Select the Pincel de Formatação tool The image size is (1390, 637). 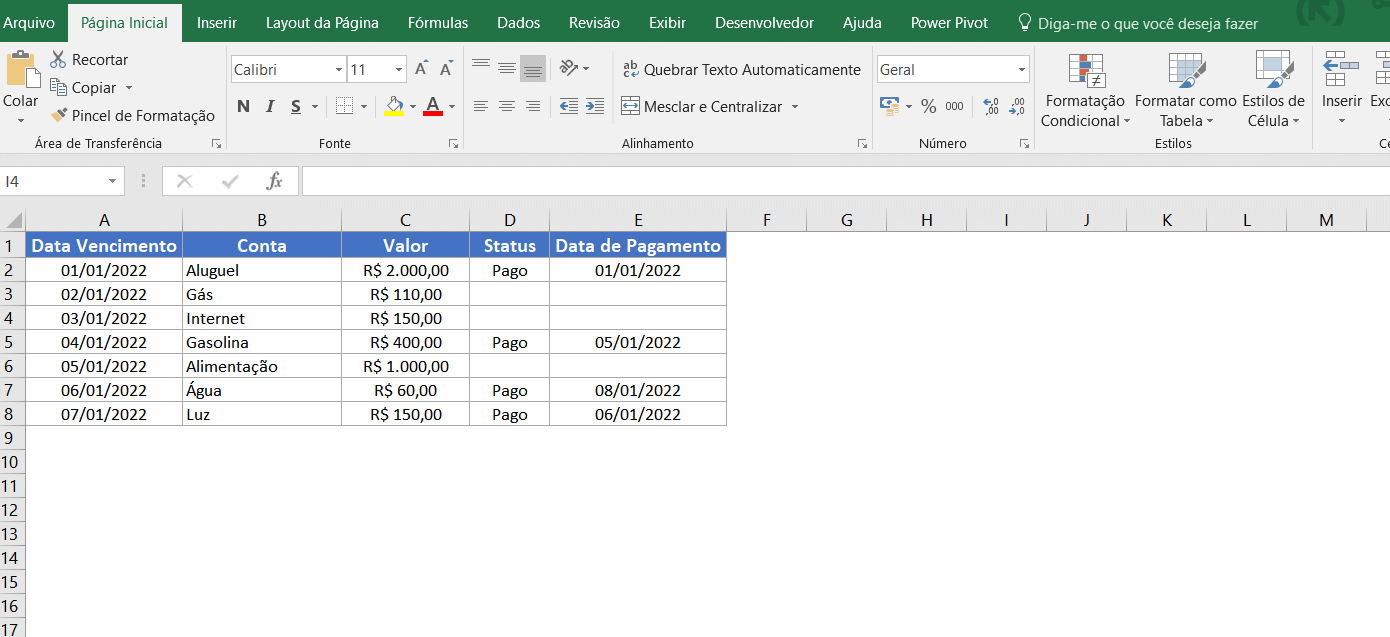tap(132, 116)
